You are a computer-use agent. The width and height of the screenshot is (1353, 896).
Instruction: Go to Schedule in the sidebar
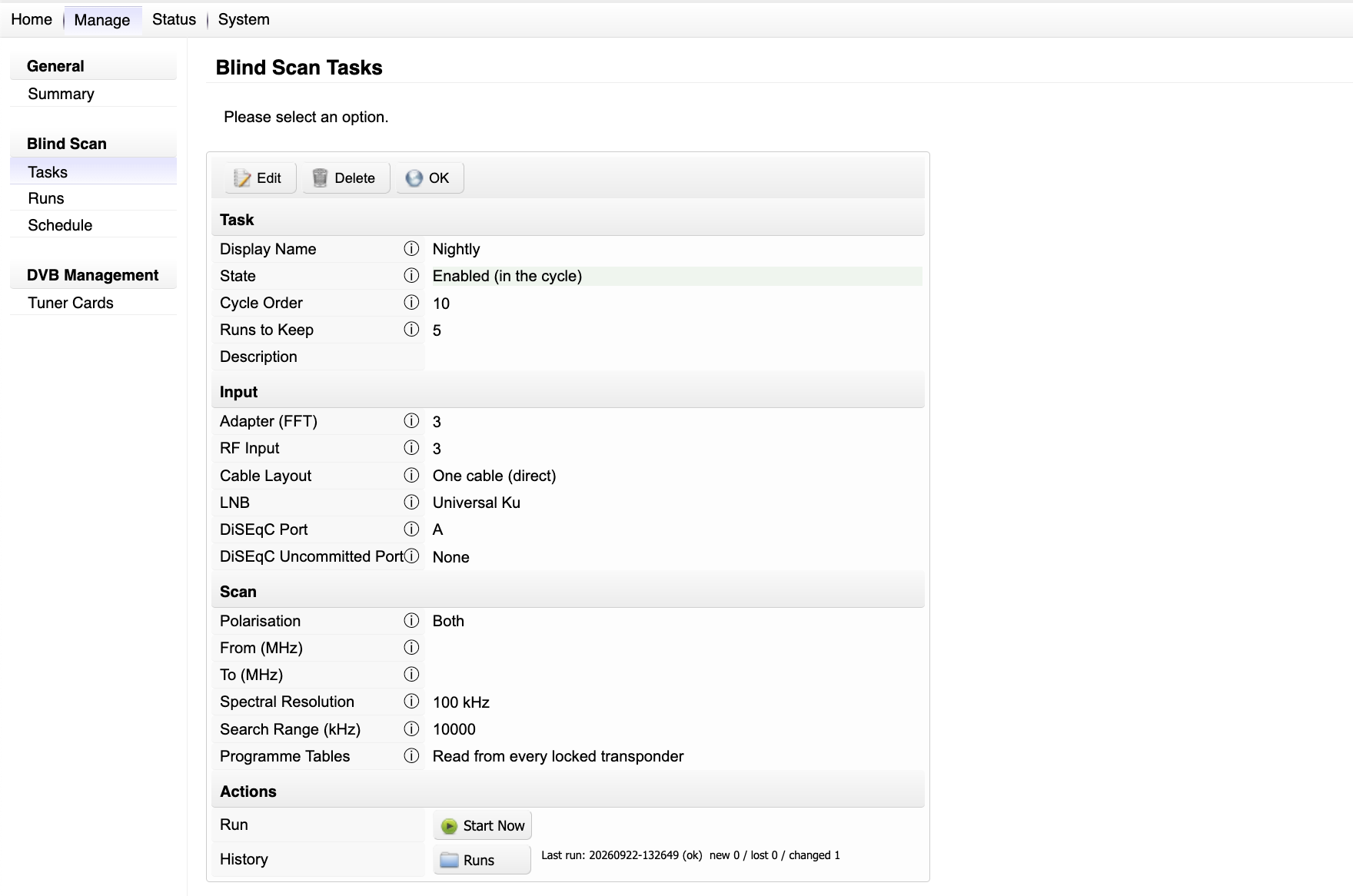[x=93, y=225]
